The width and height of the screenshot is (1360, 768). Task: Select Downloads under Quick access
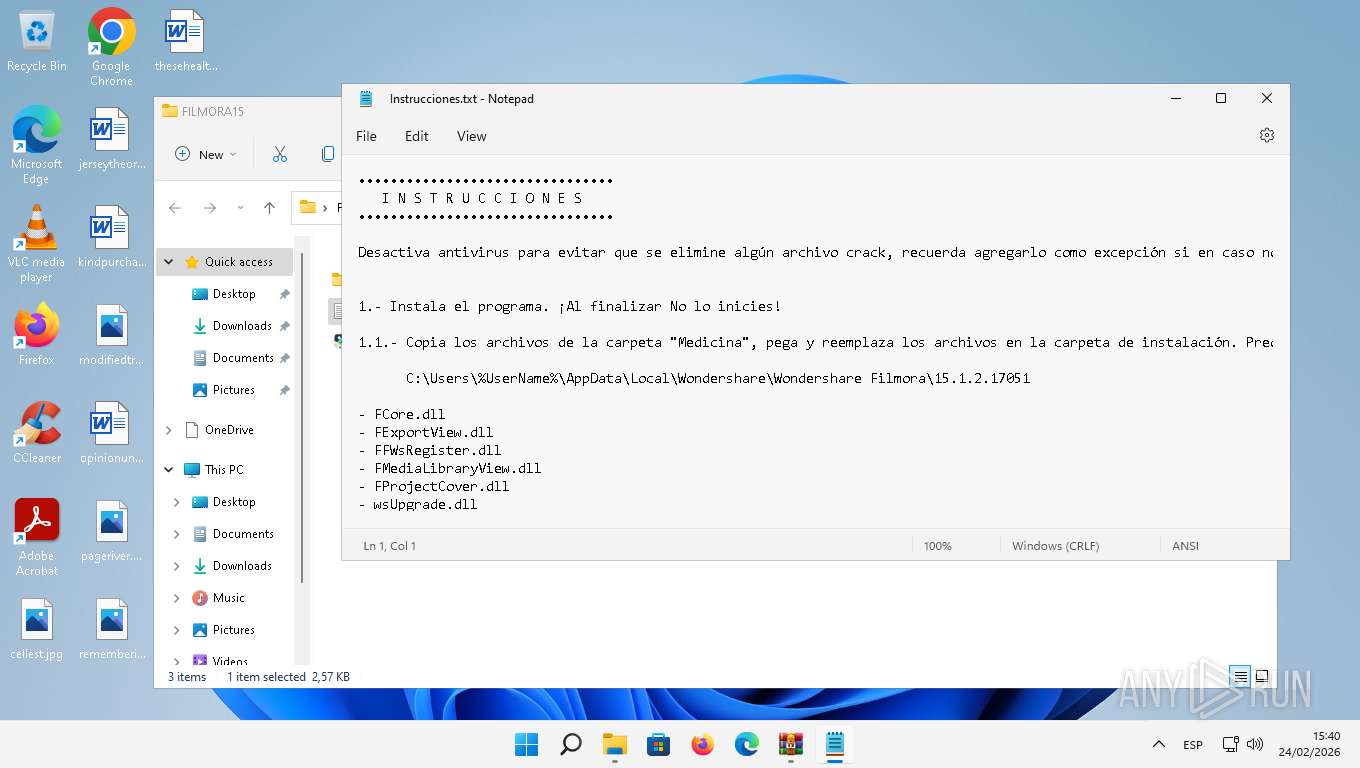click(242, 326)
